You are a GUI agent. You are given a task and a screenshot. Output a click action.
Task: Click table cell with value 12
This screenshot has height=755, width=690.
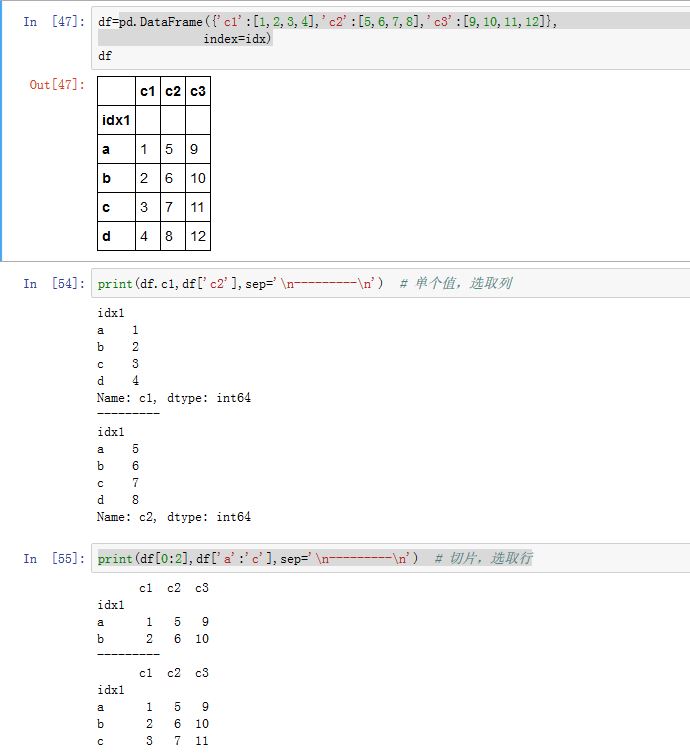(197, 237)
